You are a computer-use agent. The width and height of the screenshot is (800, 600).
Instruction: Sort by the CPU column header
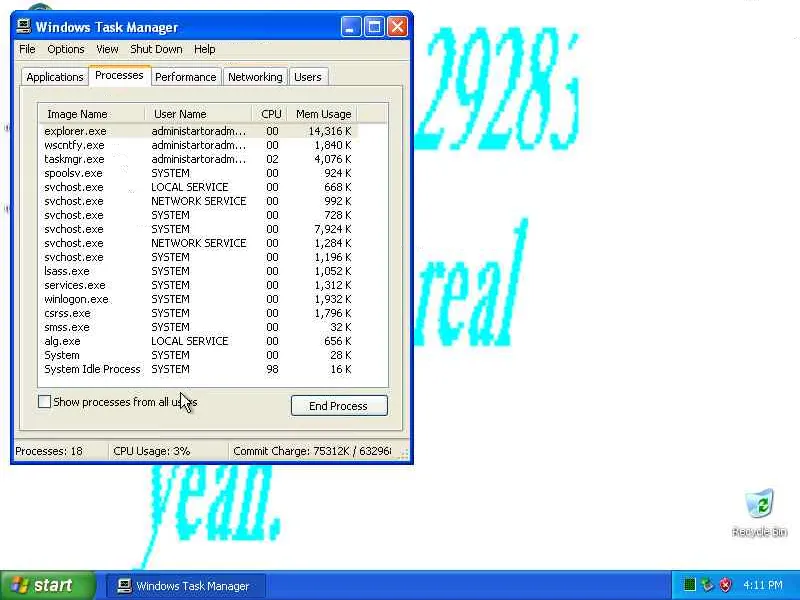pos(270,114)
